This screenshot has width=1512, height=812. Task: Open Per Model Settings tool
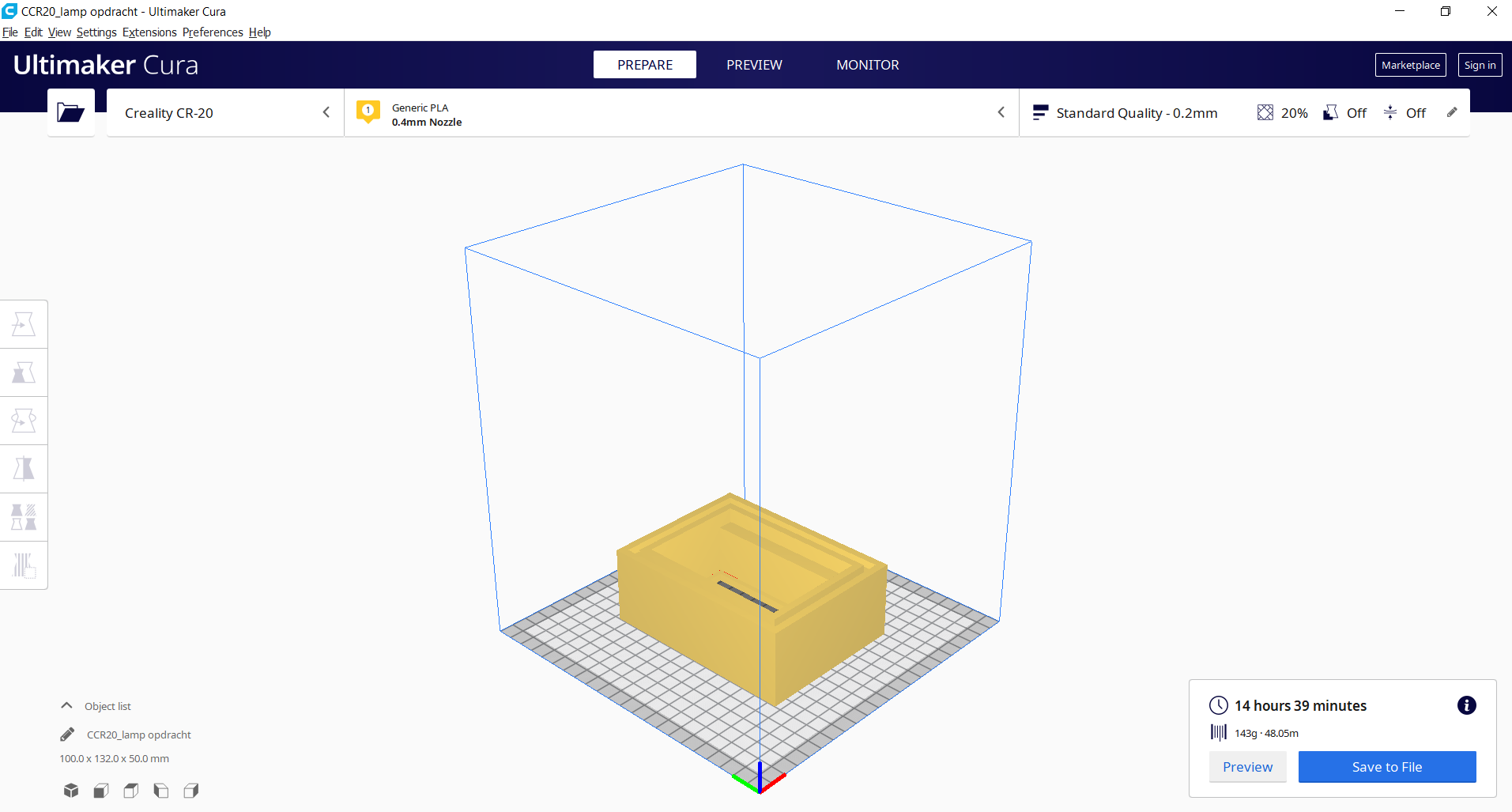click(x=24, y=517)
